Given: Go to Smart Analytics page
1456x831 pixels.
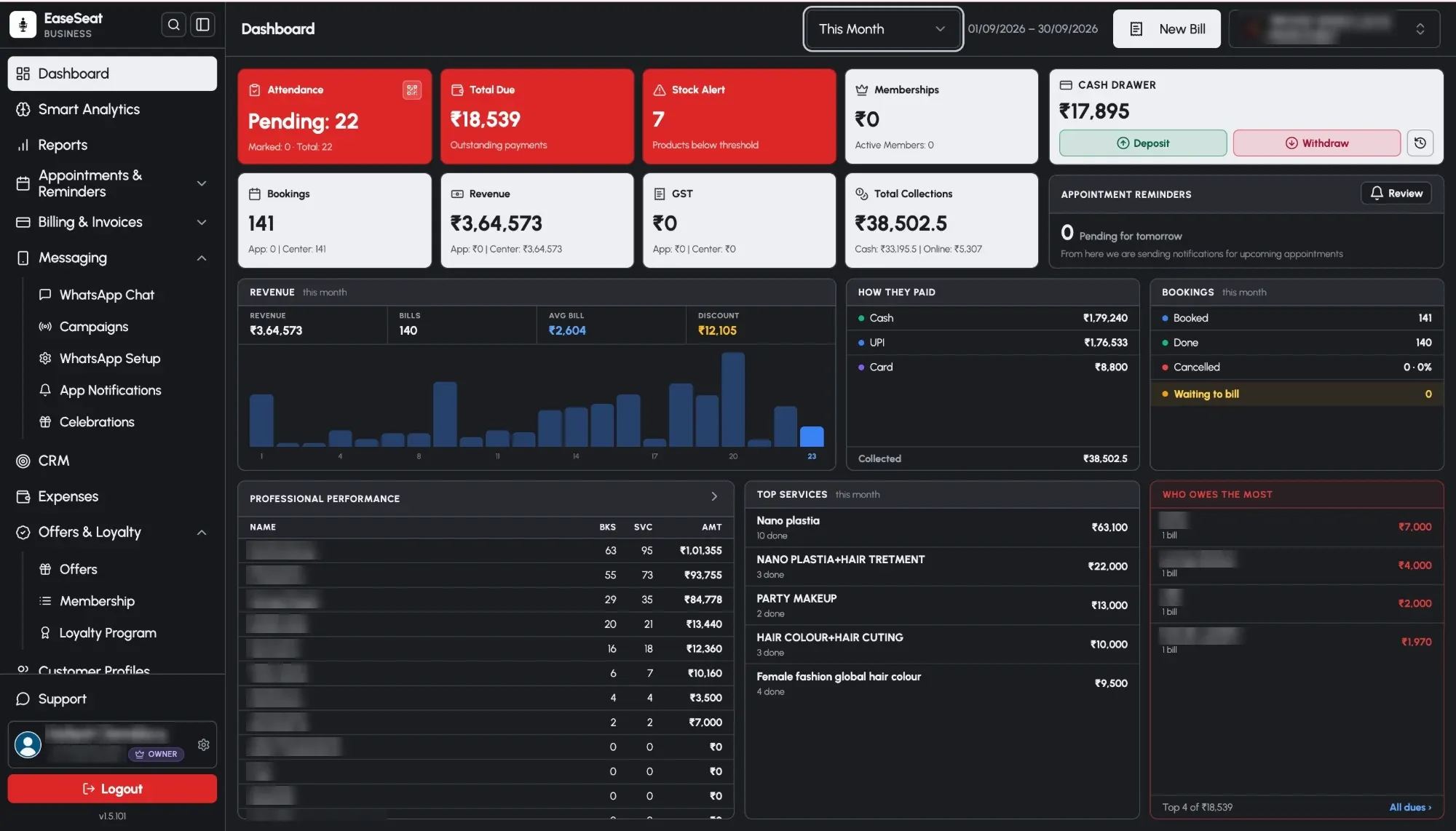Looking at the screenshot, I should [x=112, y=109].
